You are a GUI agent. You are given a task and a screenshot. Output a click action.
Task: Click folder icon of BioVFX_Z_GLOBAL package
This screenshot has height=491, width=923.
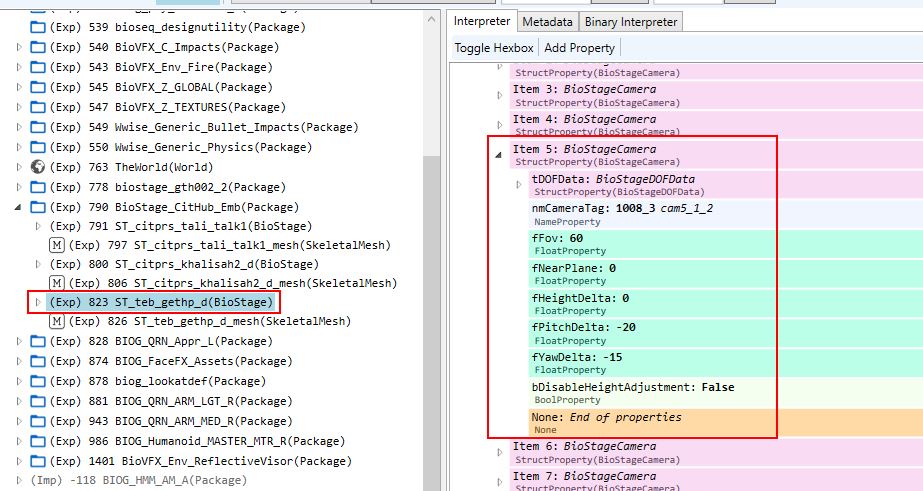38,87
